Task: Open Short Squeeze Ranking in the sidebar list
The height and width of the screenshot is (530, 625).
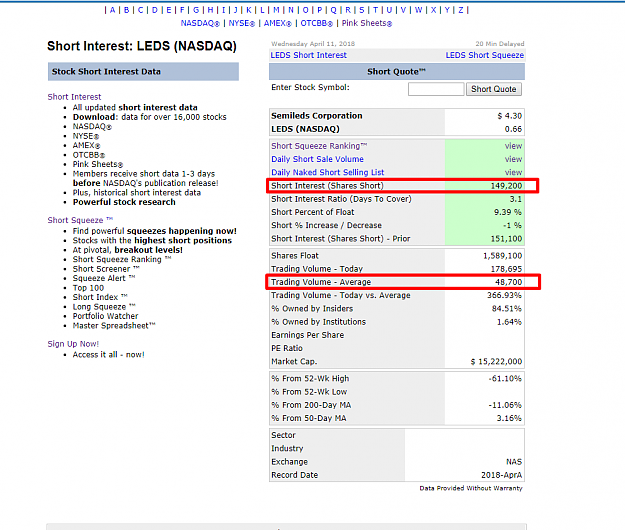Action: point(122,259)
